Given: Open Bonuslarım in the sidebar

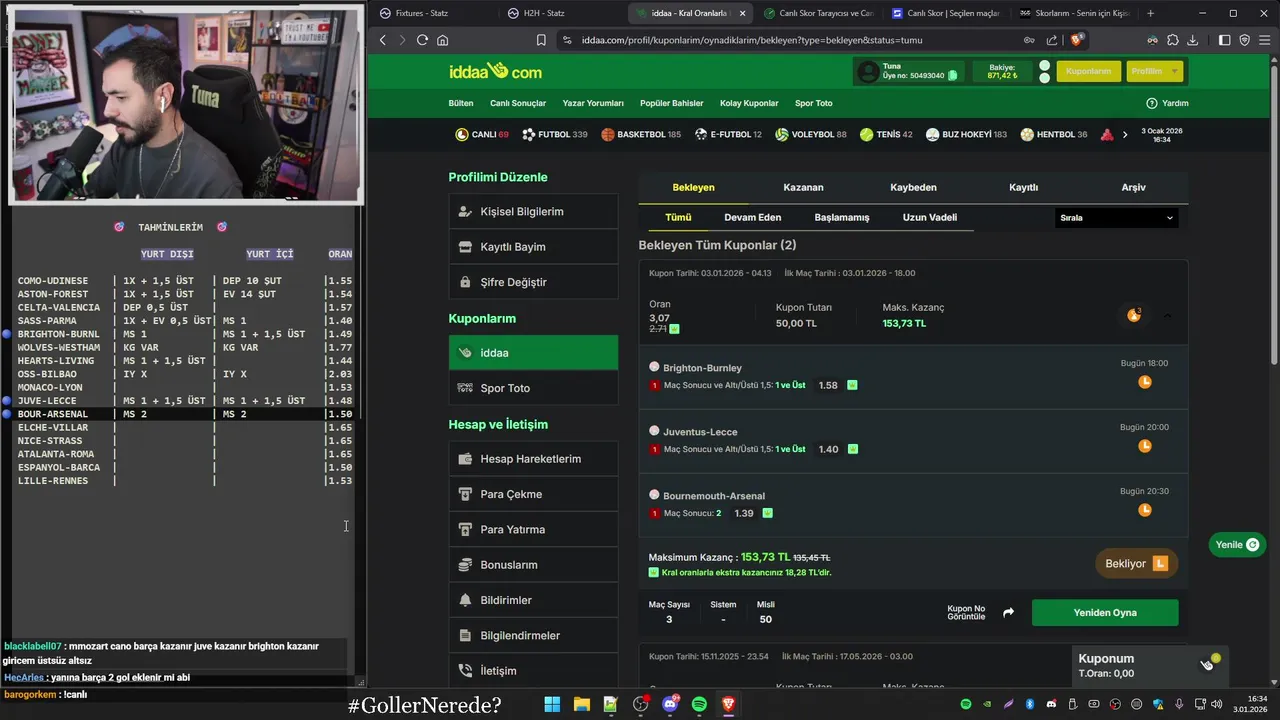Looking at the screenshot, I should (x=533, y=565).
